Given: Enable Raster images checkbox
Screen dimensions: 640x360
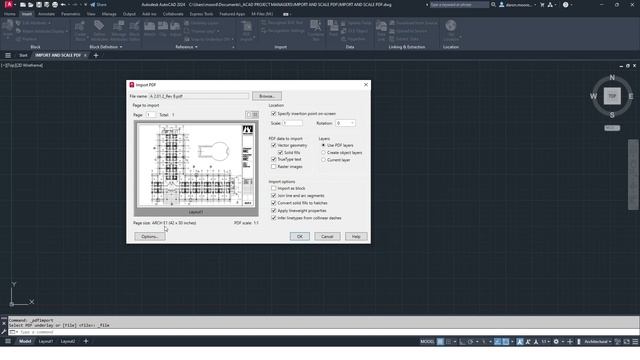Looking at the screenshot, I should [274, 167].
